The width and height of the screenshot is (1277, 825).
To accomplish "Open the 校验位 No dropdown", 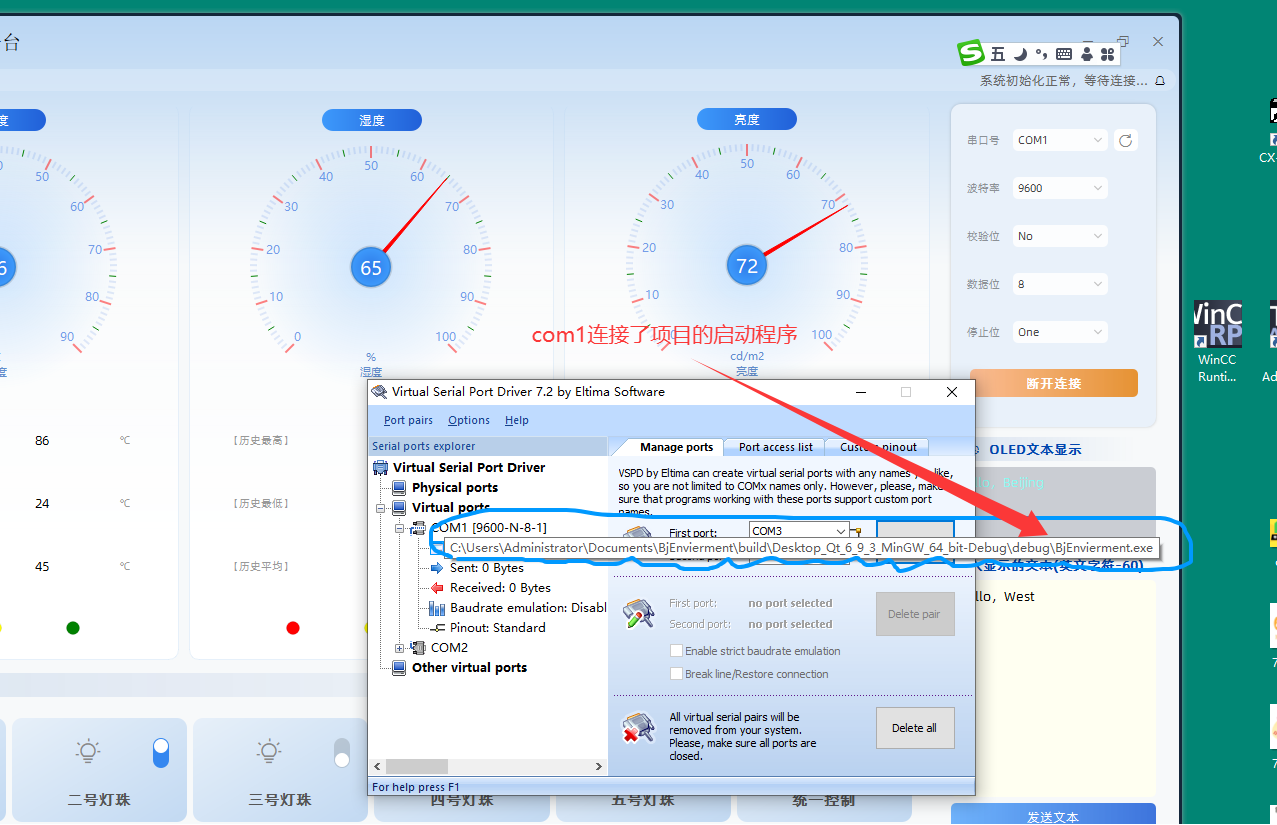I will pyautogui.click(x=1060, y=236).
